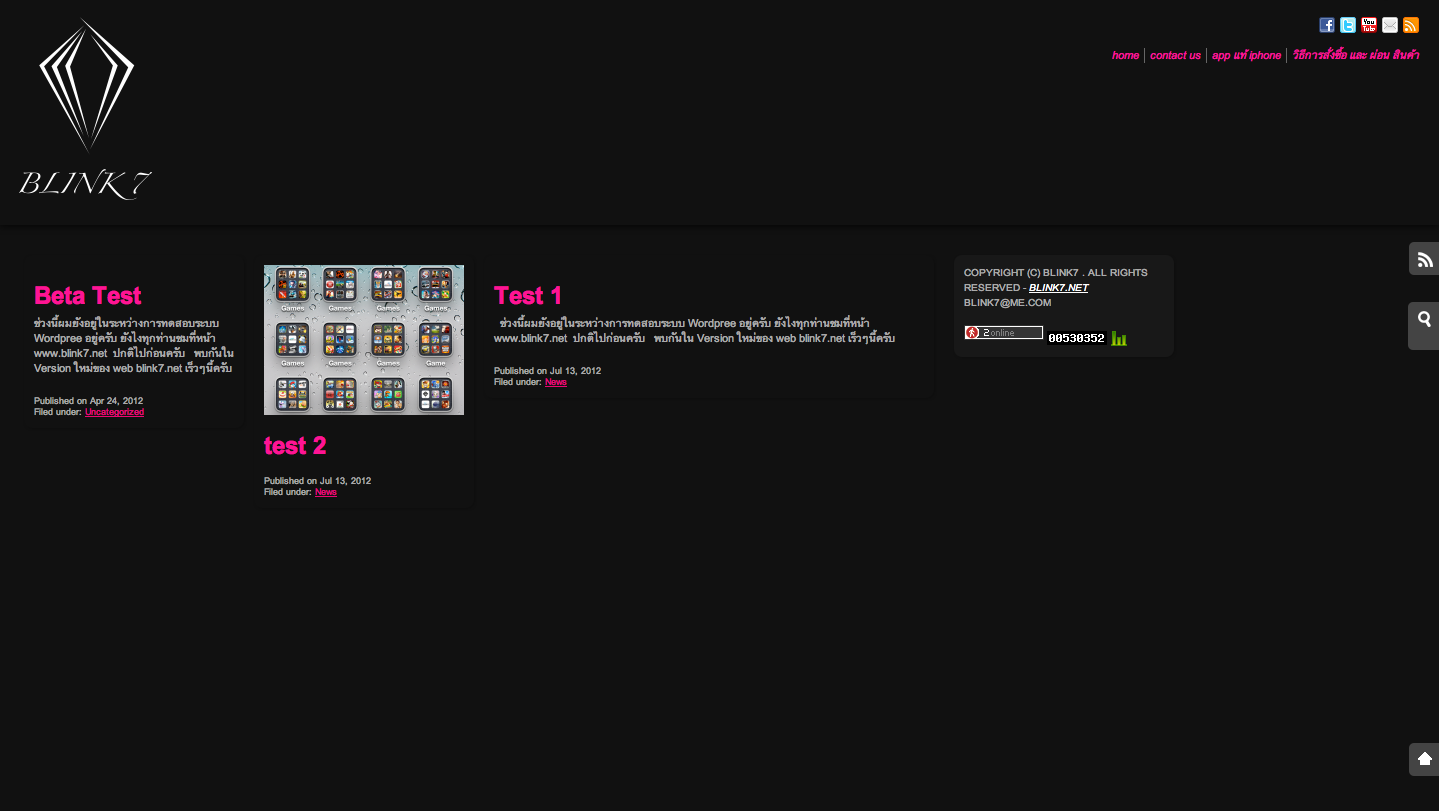This screenshot has height=811, width=1439.
Task: Open the "contact us" menu item
Action: [1175, 56]
